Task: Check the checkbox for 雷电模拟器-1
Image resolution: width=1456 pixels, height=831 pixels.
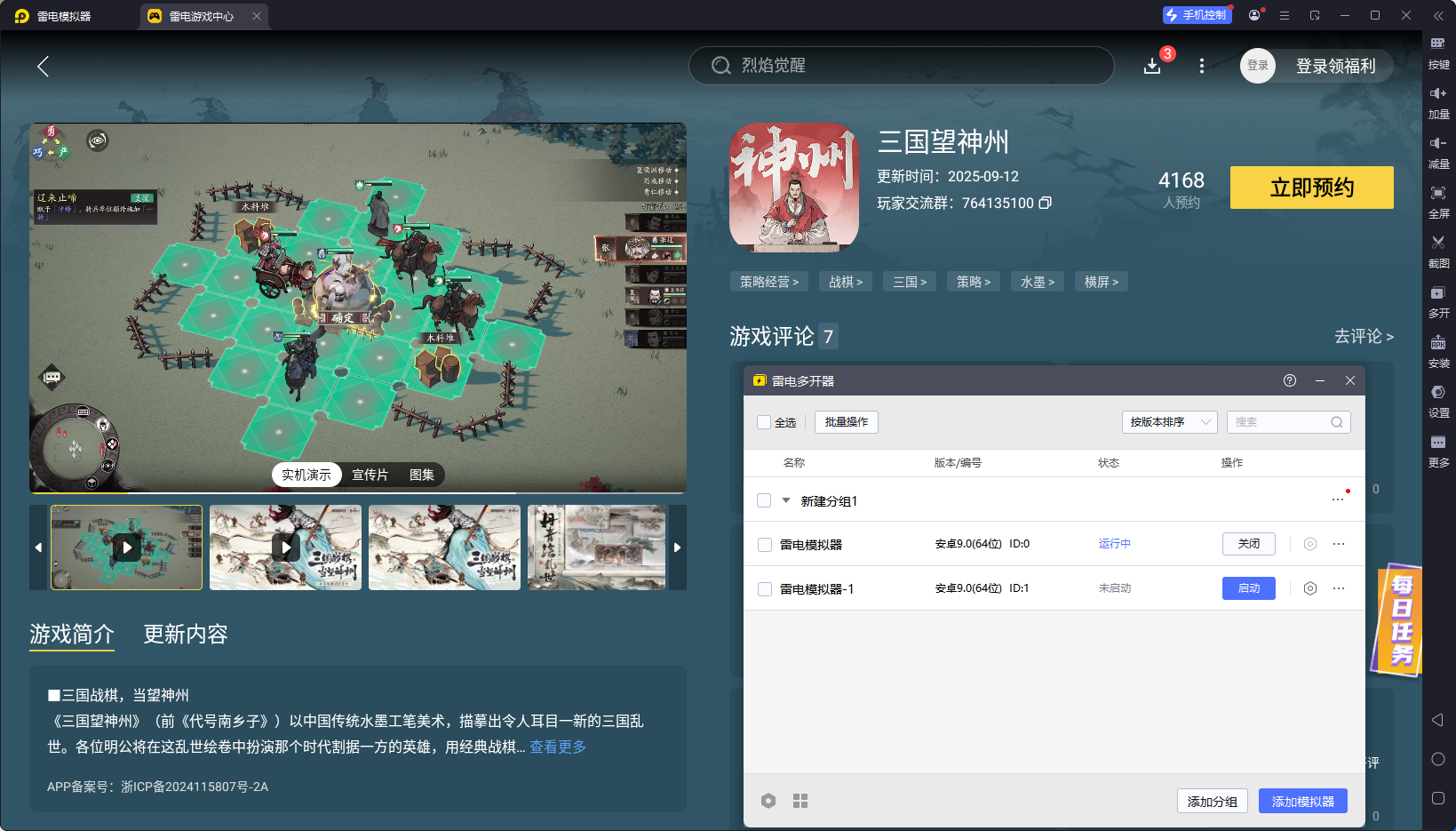Action: point(764,587)
